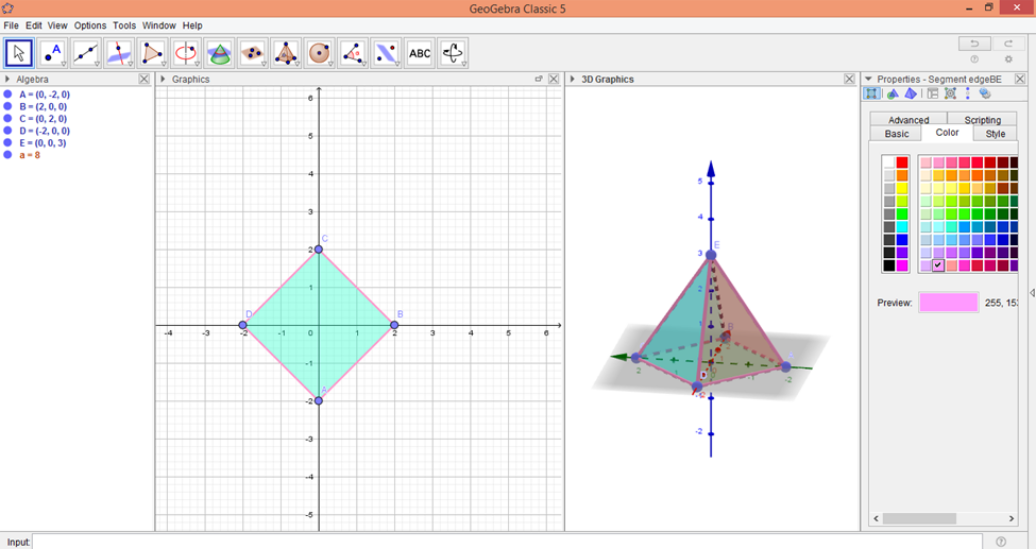This screenshot has width=1036, height=549.
Task: Open the Options menu
Action: pyautogui.click(x=90, y=25)
